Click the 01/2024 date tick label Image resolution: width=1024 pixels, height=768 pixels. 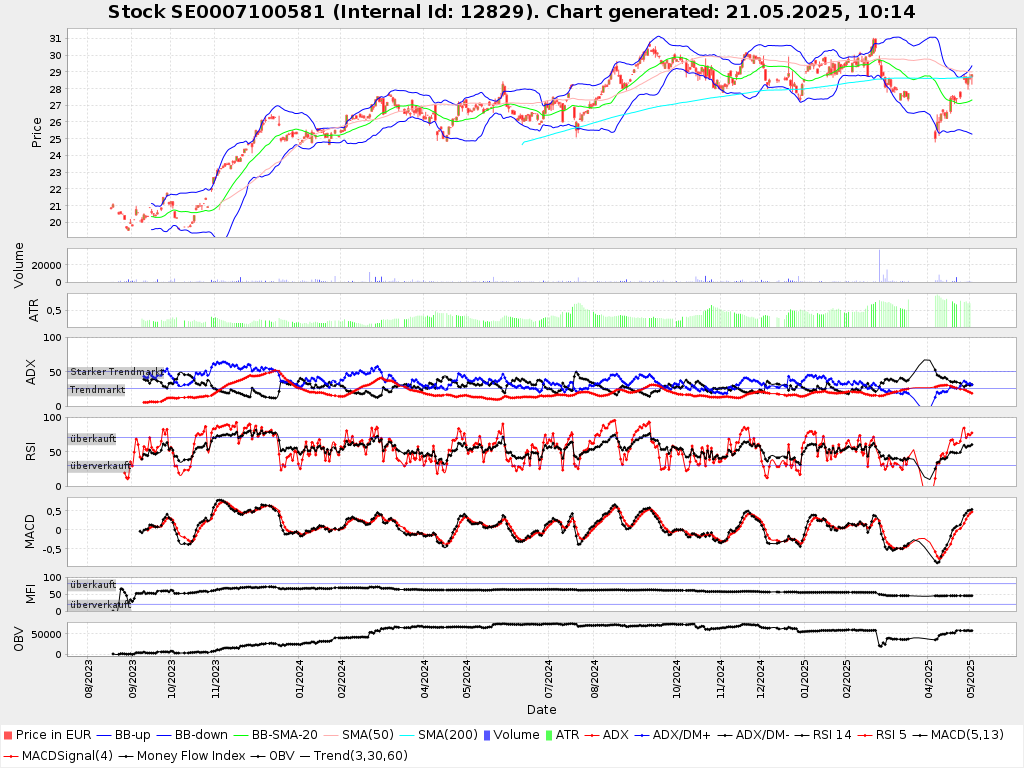[x=300, y=679]
